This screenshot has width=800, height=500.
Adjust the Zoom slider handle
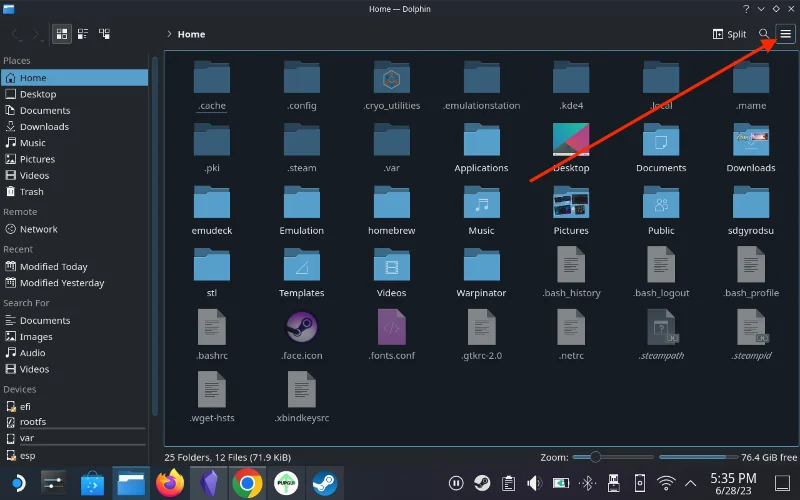[x=595, y=457]
